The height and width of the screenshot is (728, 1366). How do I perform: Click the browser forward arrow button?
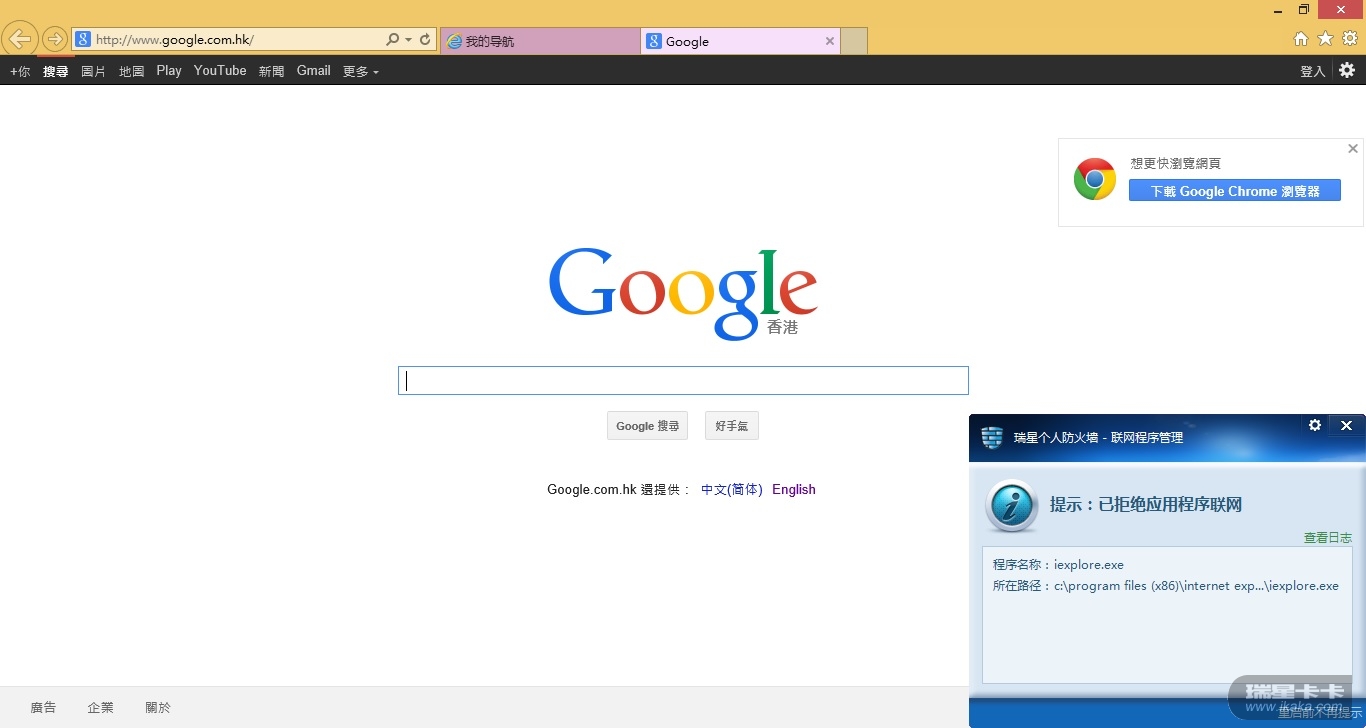click(55, 40)
